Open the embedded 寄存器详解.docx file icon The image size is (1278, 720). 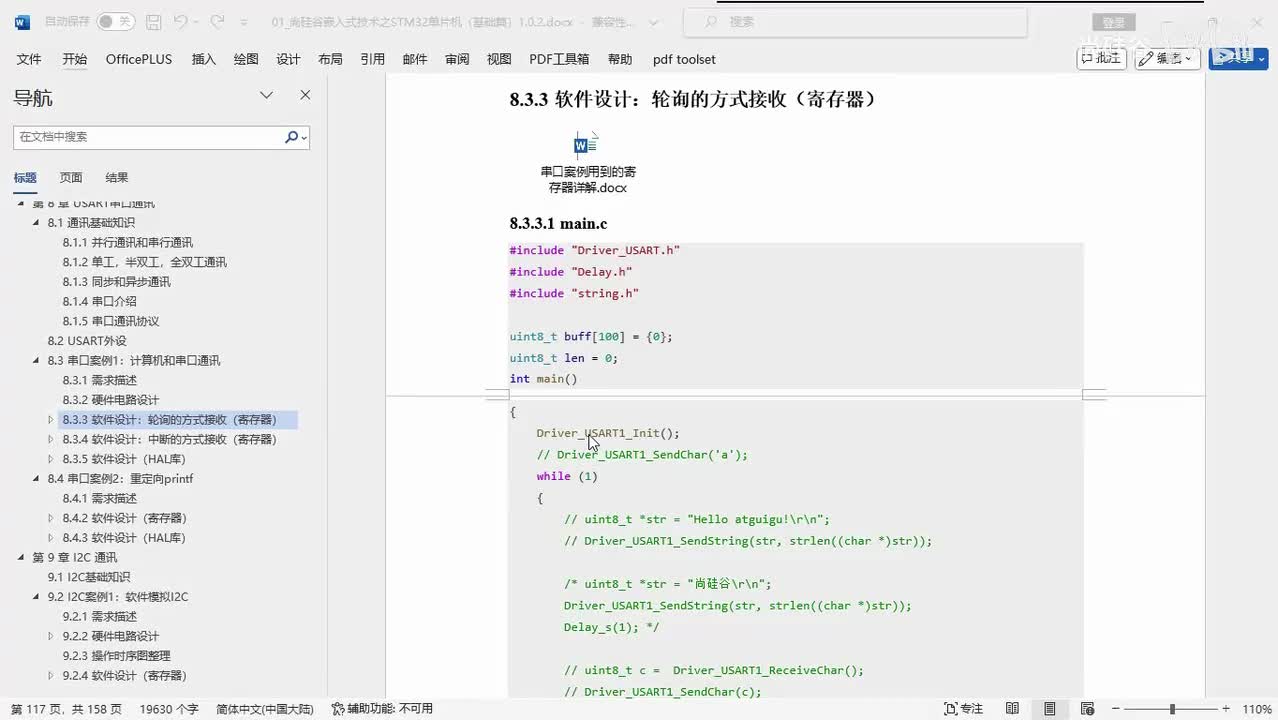pyautogui.click(x=587, y=145)
